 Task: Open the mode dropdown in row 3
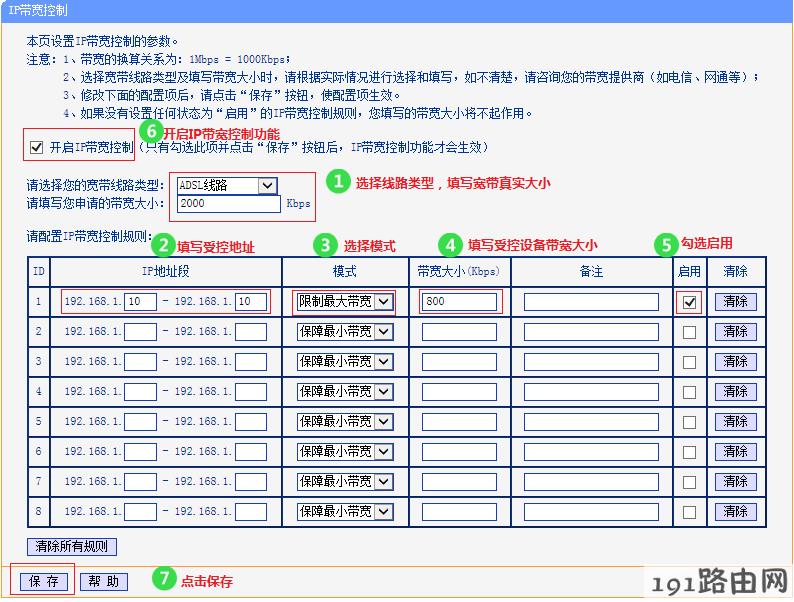[x=345, y=362]
